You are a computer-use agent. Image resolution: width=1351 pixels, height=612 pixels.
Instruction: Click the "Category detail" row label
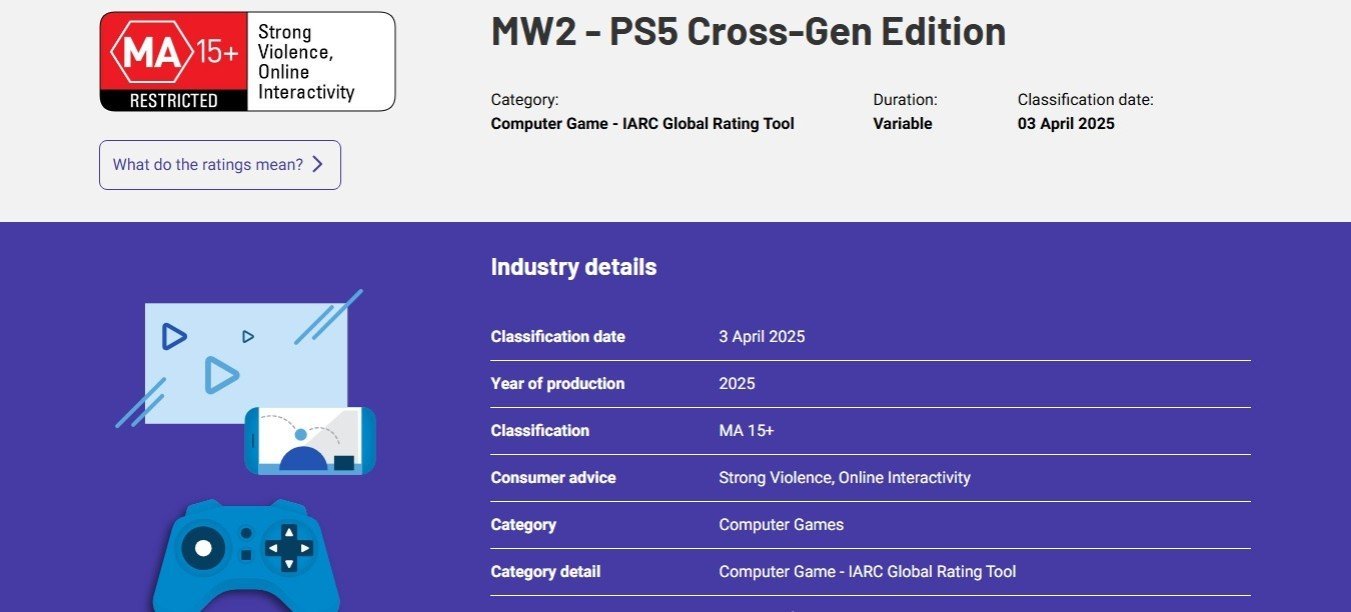(546, 572)
